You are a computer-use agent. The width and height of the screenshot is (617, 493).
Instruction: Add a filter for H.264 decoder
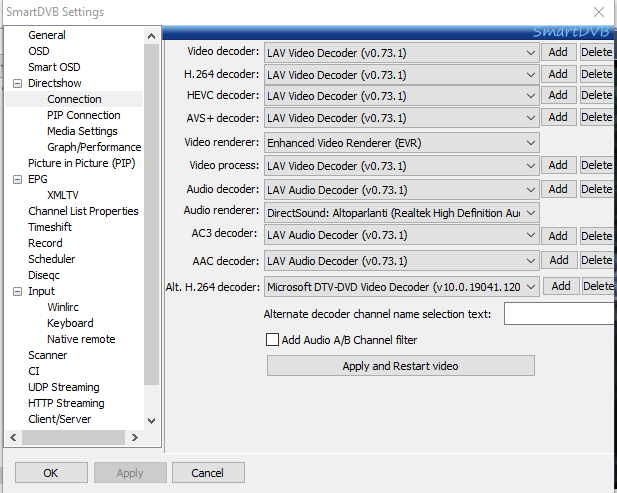tap(558, 74)
